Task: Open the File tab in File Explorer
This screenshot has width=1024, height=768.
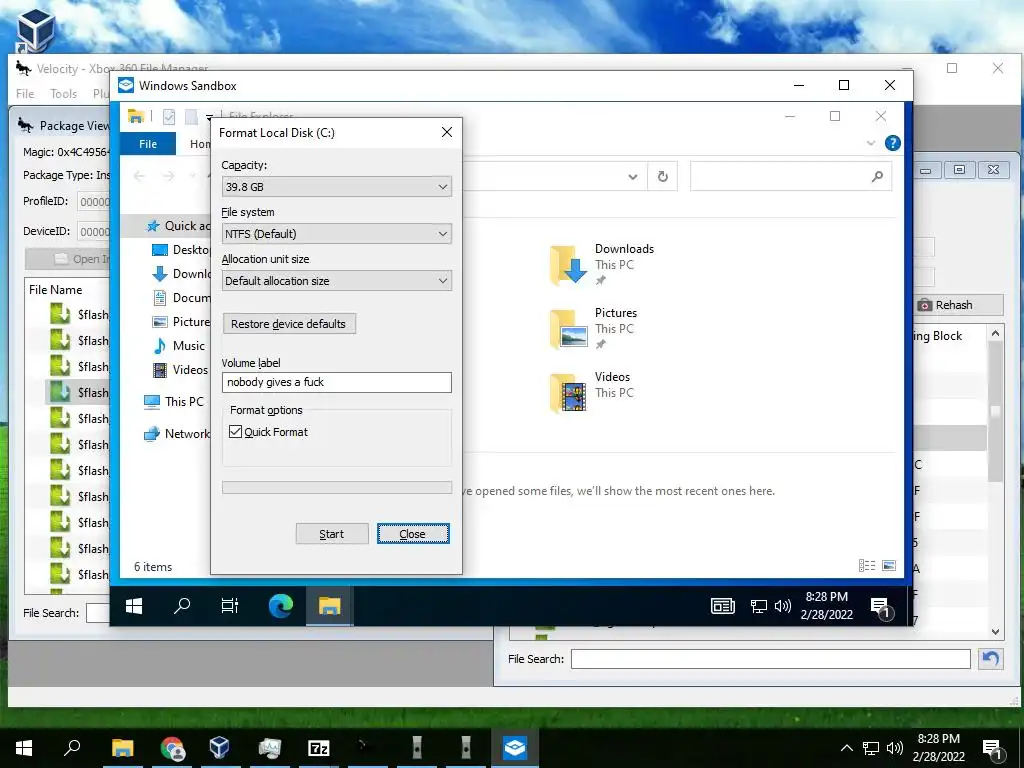Action: click(x=148, y=144)
